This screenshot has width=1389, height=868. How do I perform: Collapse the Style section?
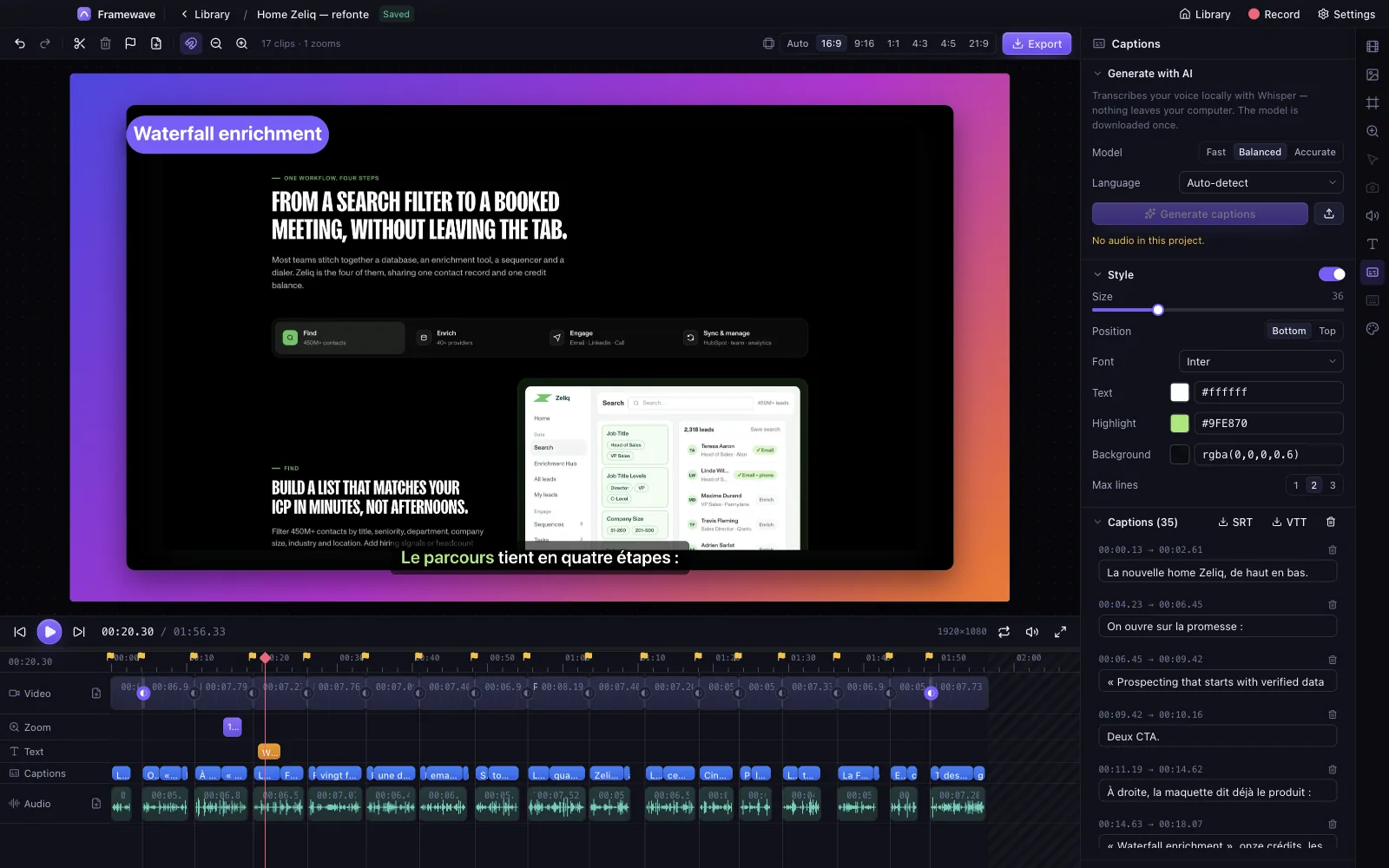1097,274
